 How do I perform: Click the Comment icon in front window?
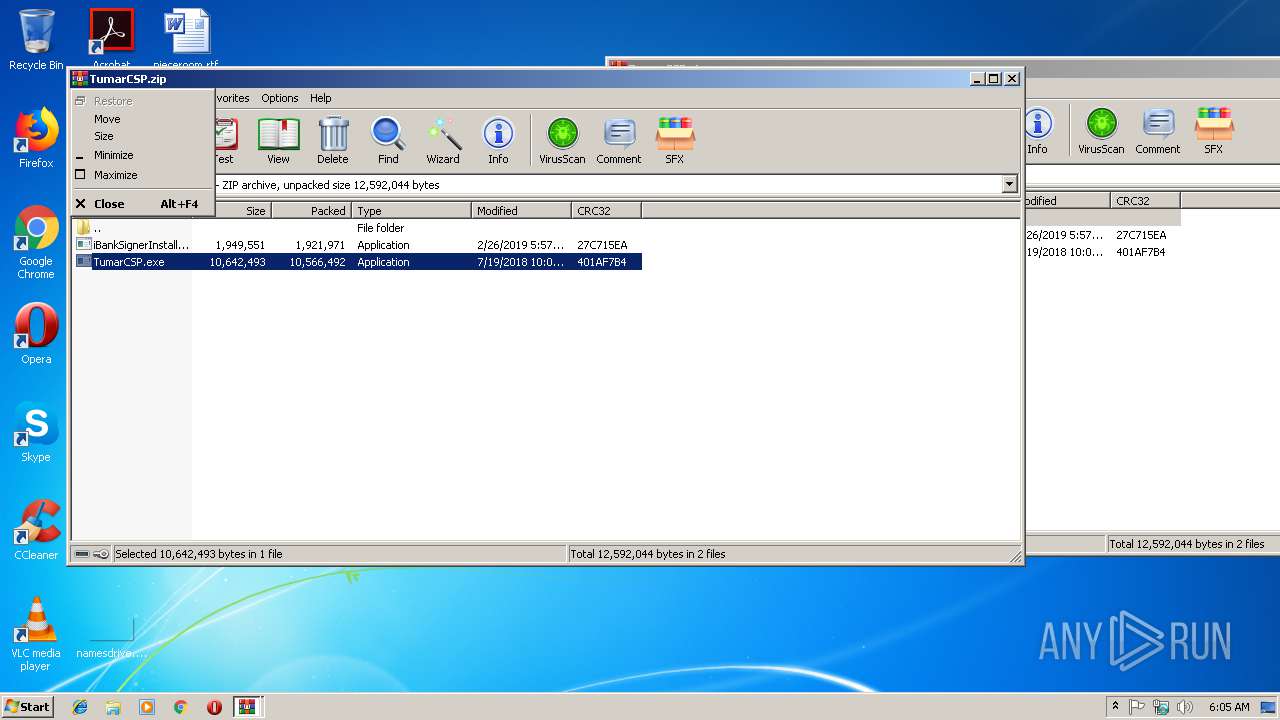619,140
